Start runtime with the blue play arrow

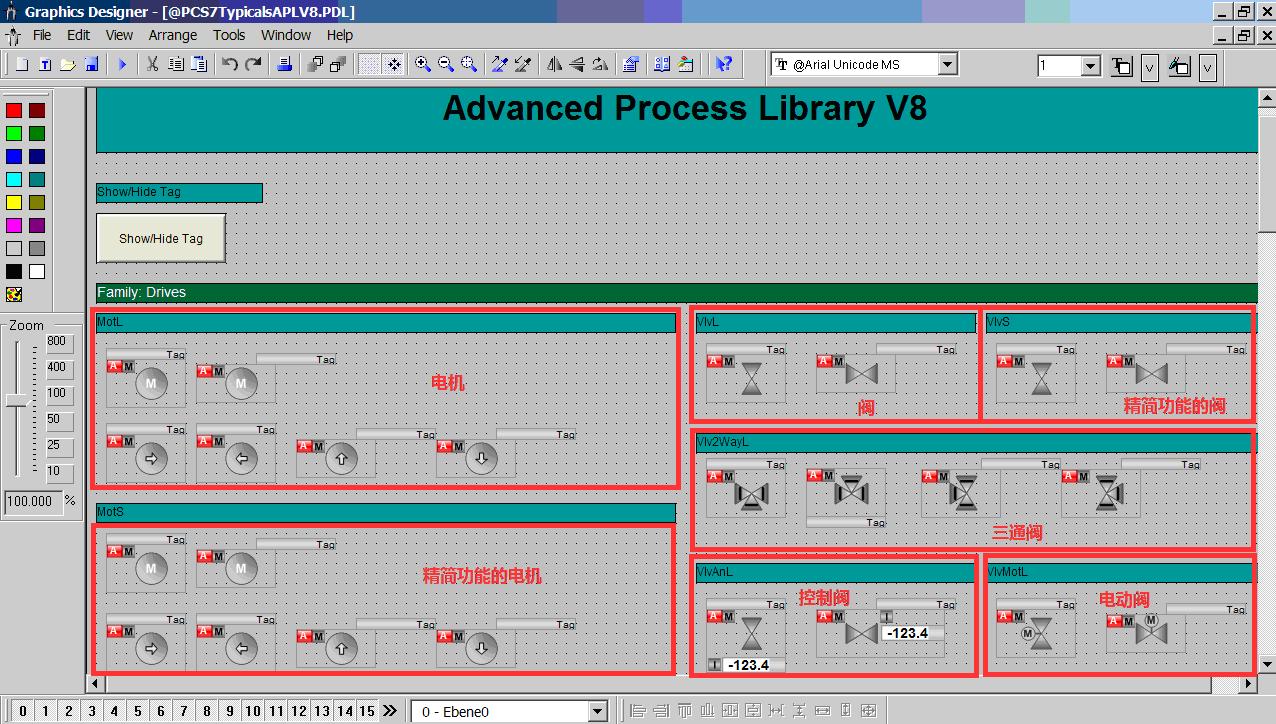[x=123, y=64]
